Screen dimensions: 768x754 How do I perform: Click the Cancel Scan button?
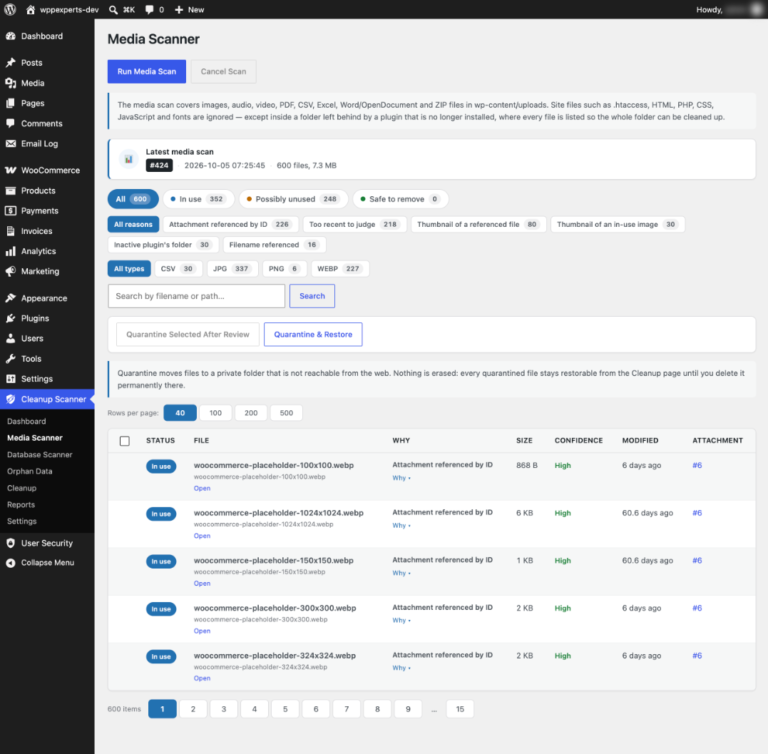coord(223,72)
